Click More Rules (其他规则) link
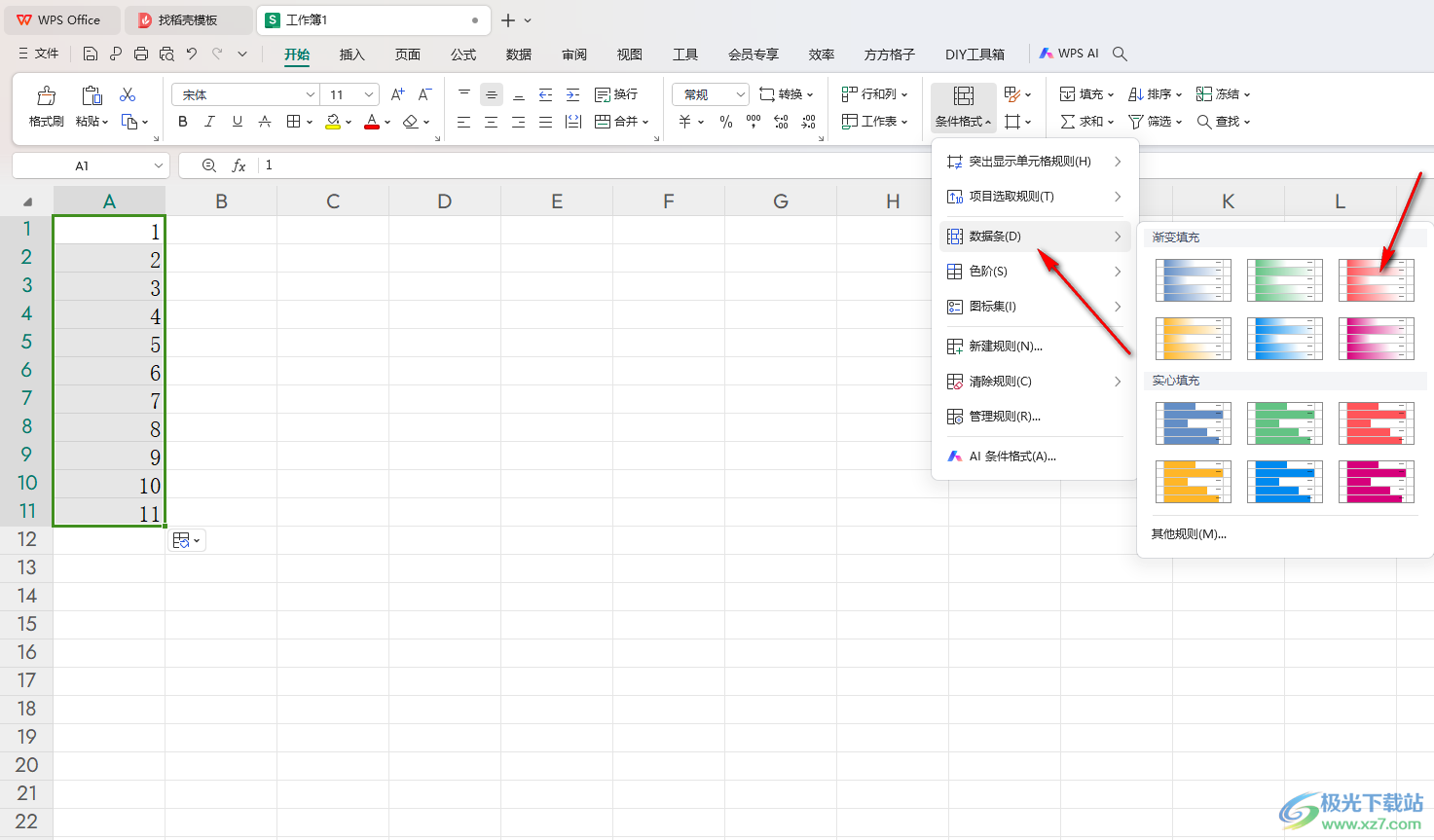Screen dimensions: 1434x840 point(1189,534)
